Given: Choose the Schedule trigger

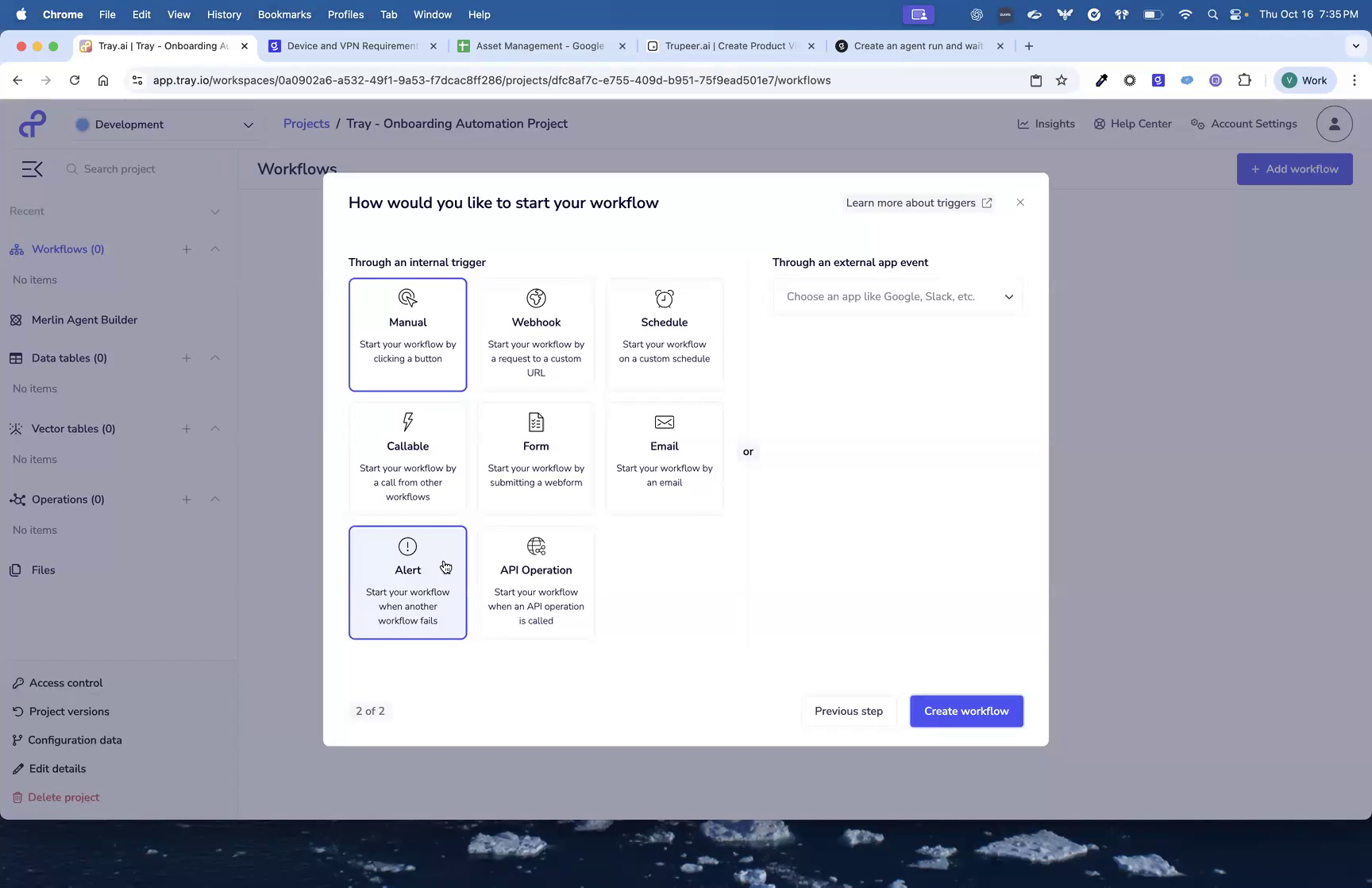Looking at the screenshot, I should pos(664,334).
